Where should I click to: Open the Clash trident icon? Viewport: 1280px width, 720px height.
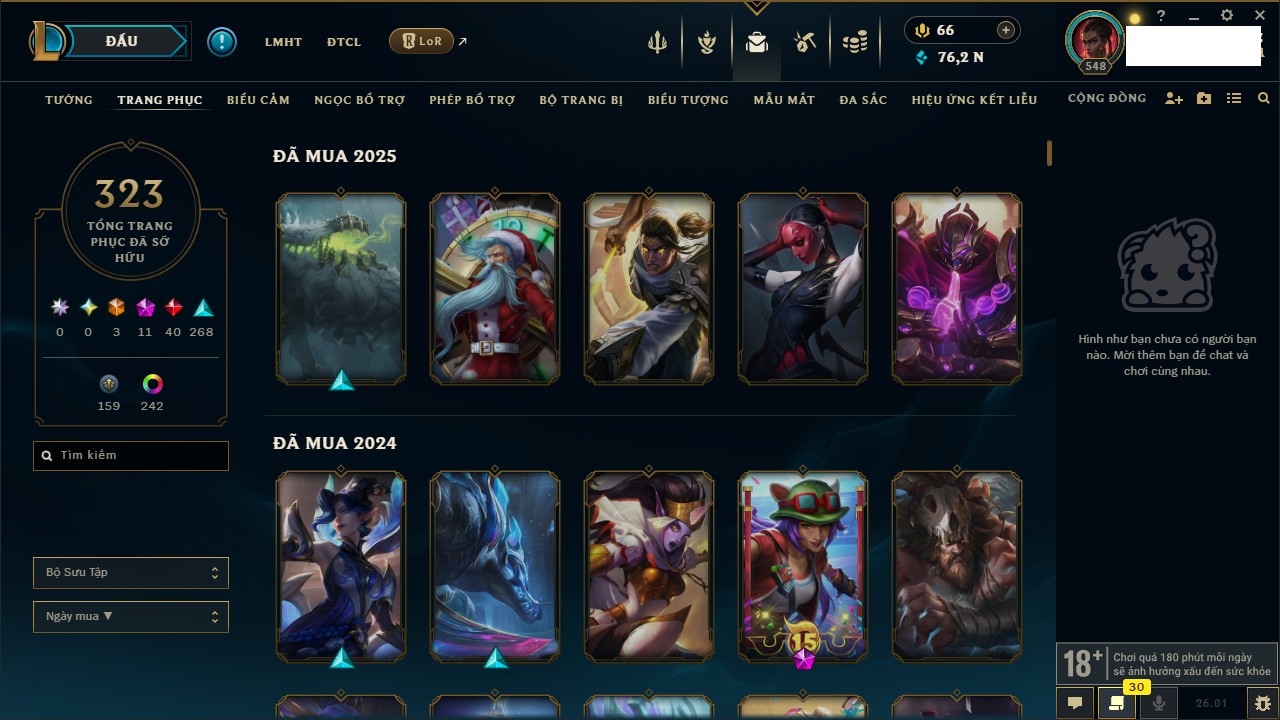coord(657,42)
